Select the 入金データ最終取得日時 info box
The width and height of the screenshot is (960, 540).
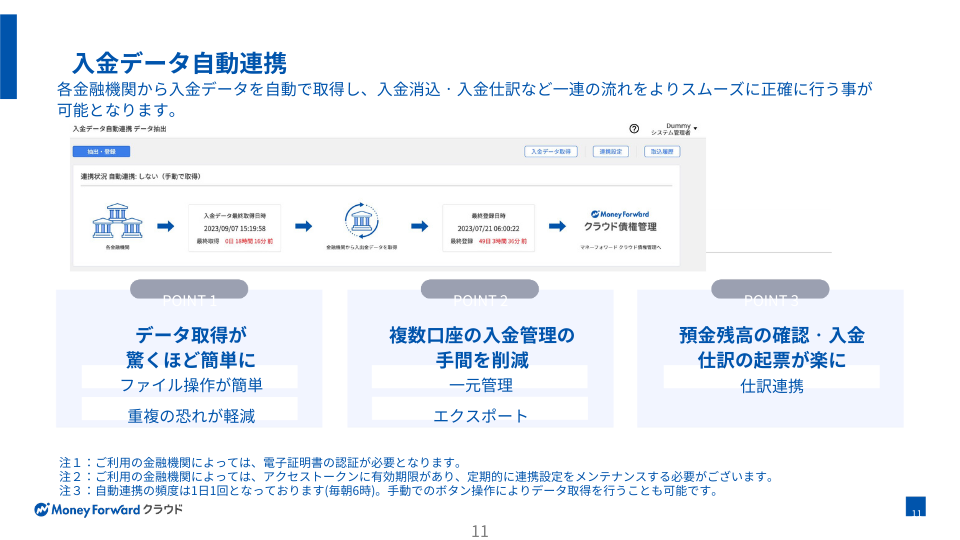click(x=238, y=227)
